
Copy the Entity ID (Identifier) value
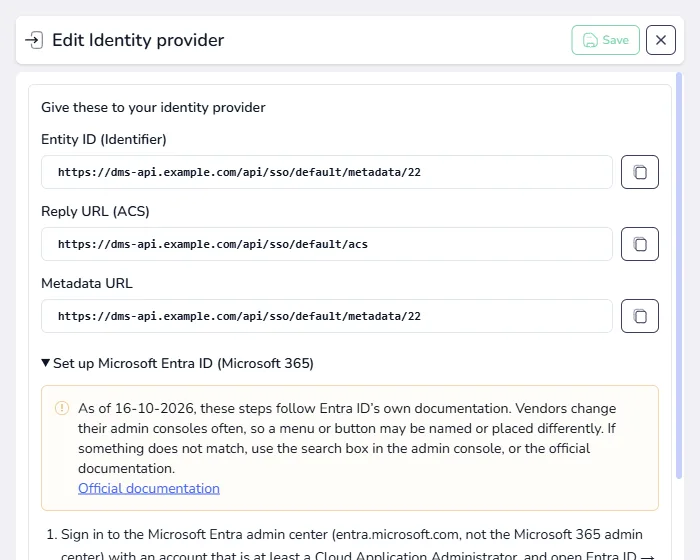coord(639,172)
